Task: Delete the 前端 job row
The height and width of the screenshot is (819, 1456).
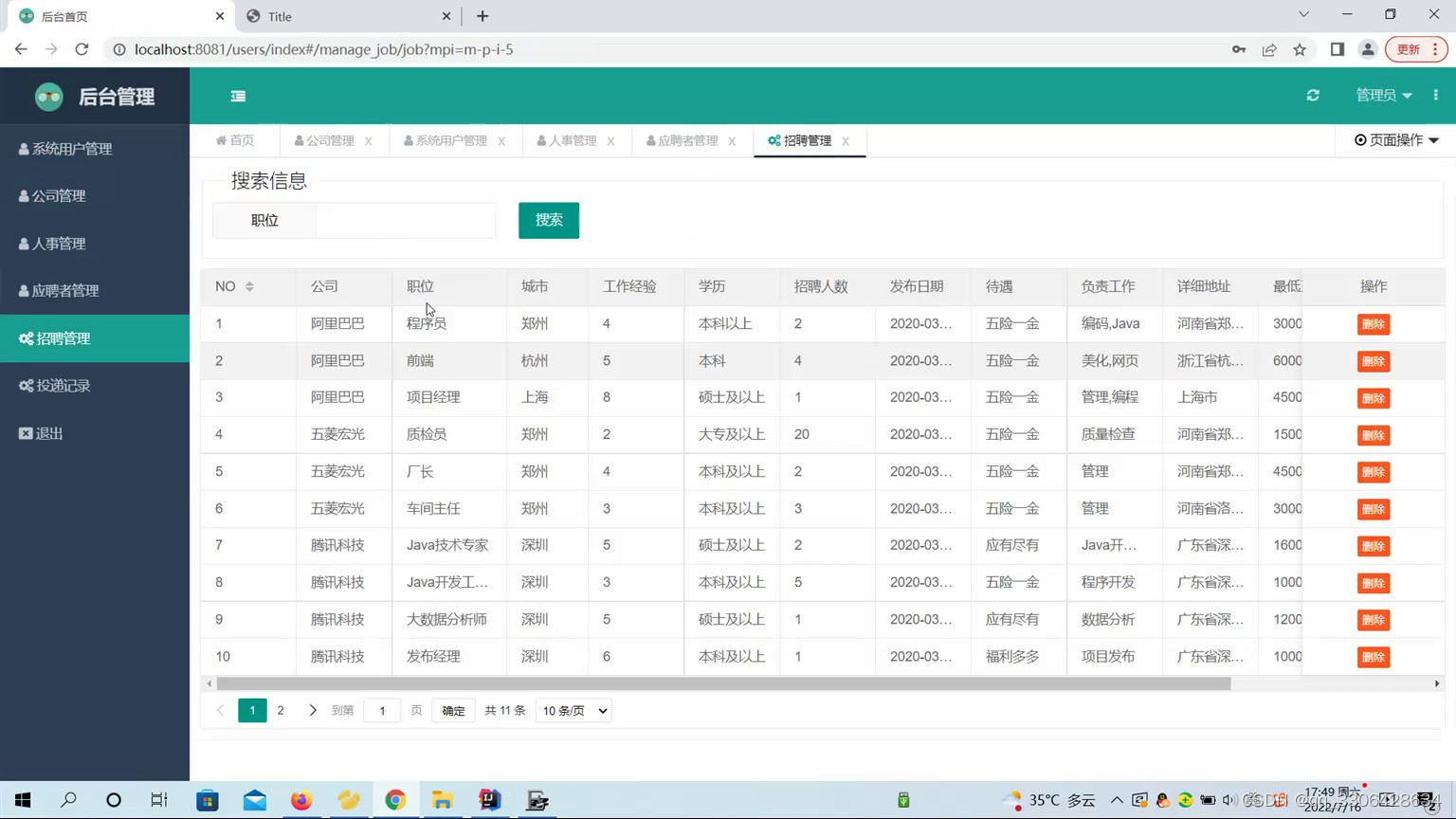Action: click(x=1373, y=361)
